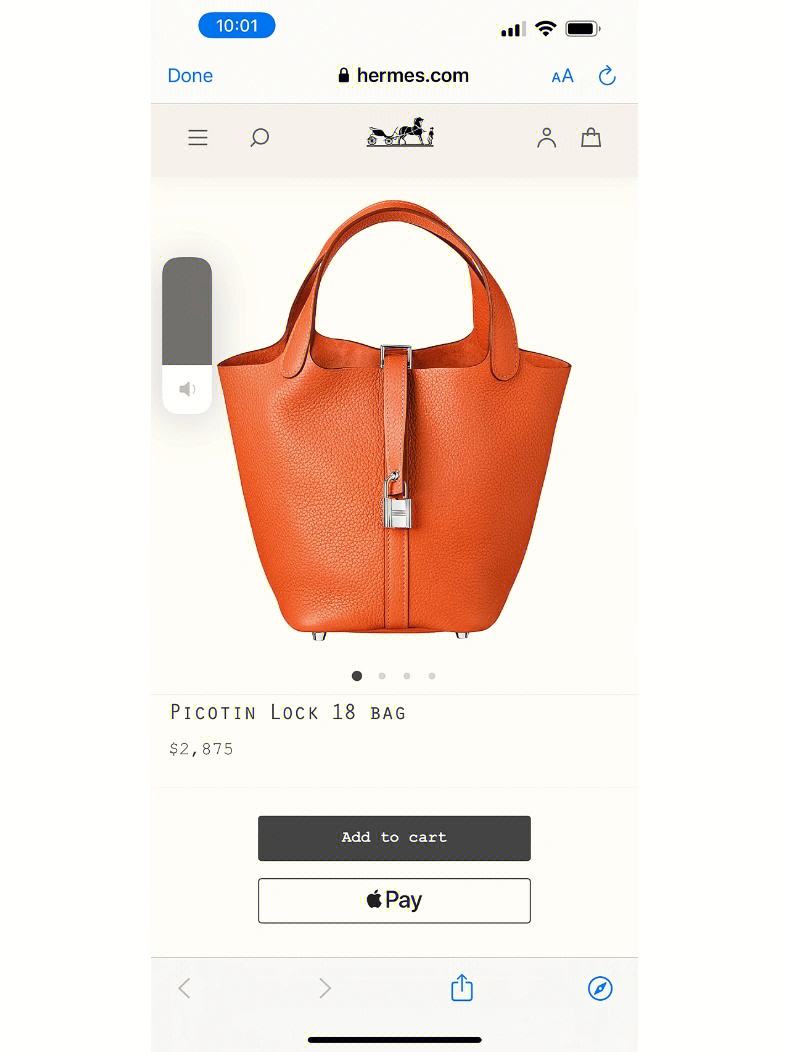Tap Done to close the browser
This screenshot has height=1052, width=789.
[190, 76]
